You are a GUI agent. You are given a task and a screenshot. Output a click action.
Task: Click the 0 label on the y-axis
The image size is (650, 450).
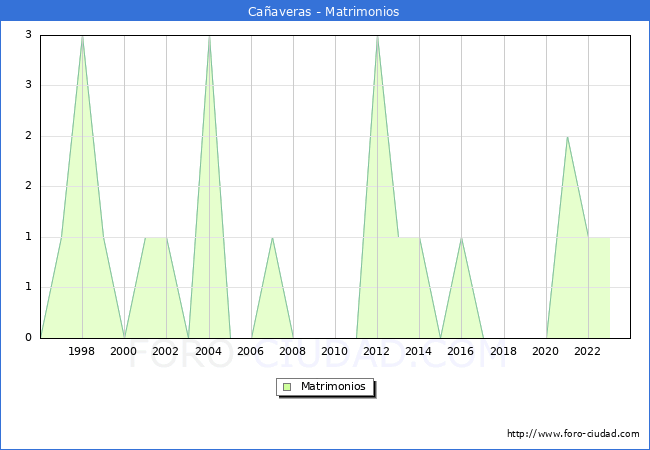tap(28, 338)
